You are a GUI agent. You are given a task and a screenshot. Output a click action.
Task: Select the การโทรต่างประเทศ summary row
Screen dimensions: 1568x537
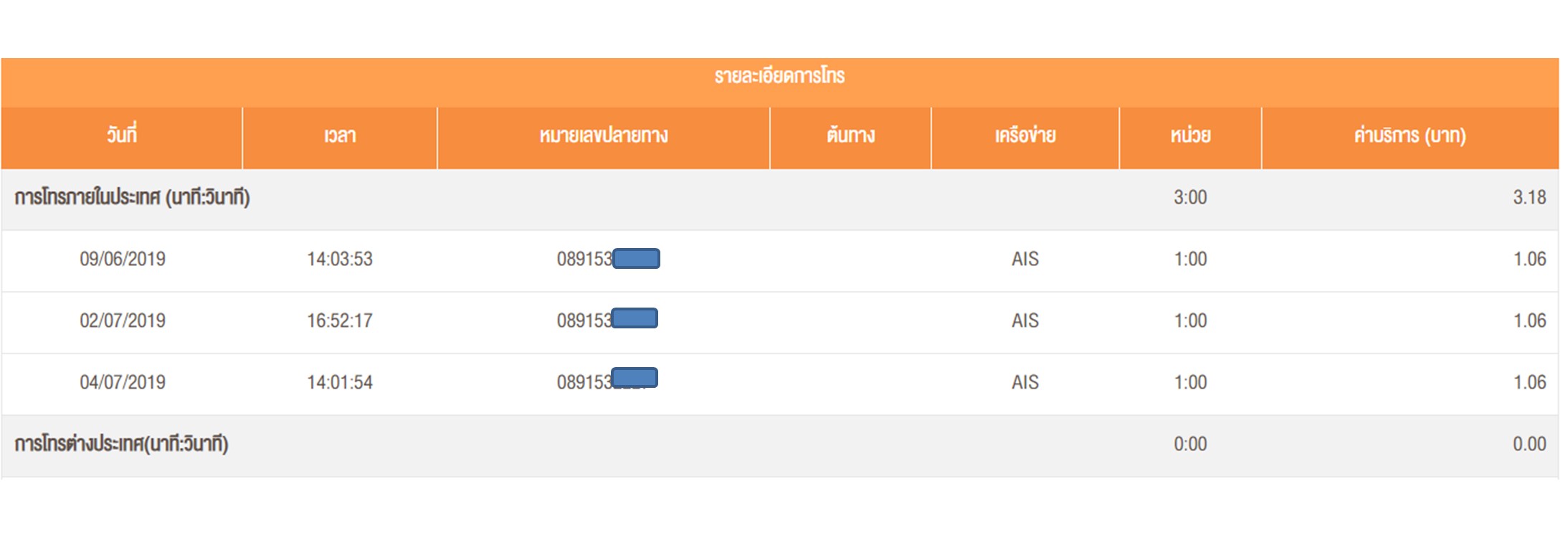coord(122,445)
